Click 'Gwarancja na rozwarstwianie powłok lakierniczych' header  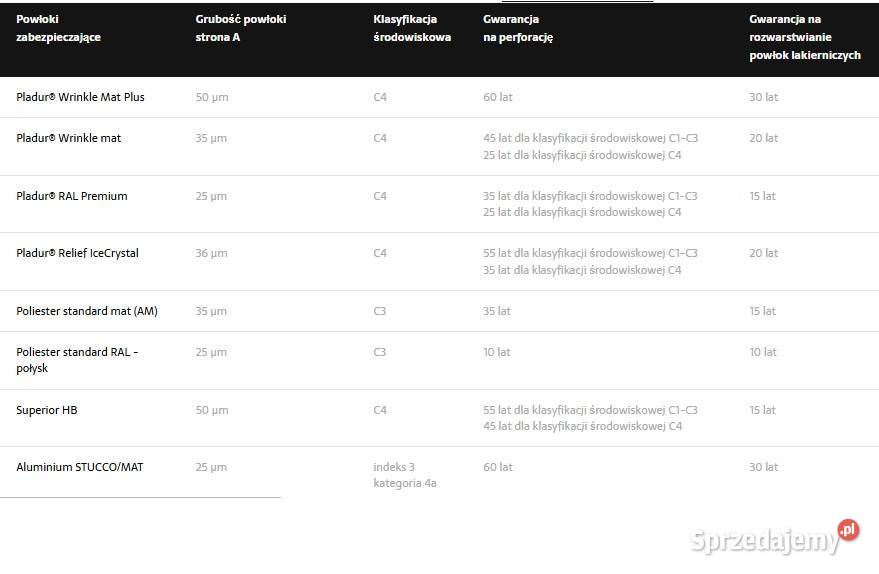coord(804,37)
